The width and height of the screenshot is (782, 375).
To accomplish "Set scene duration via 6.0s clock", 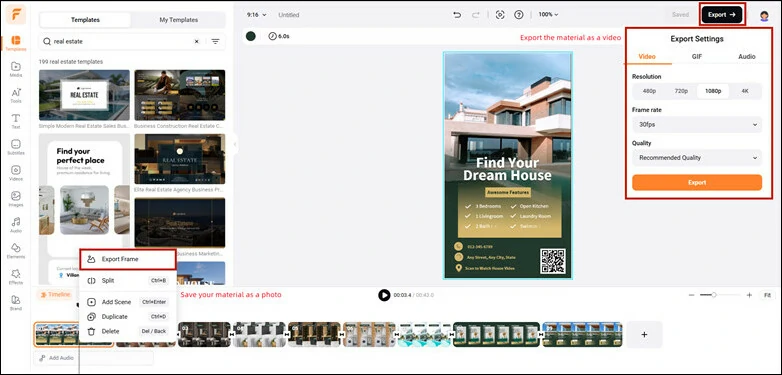I will tap(279, 36).
